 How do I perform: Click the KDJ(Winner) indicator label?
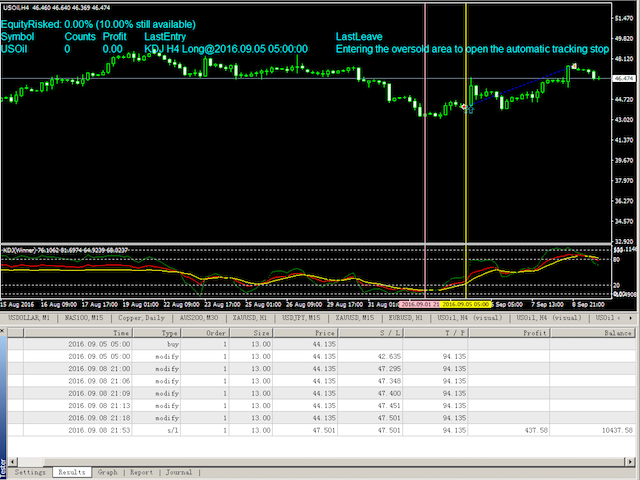pyautogui.click(x=20, y=249)
